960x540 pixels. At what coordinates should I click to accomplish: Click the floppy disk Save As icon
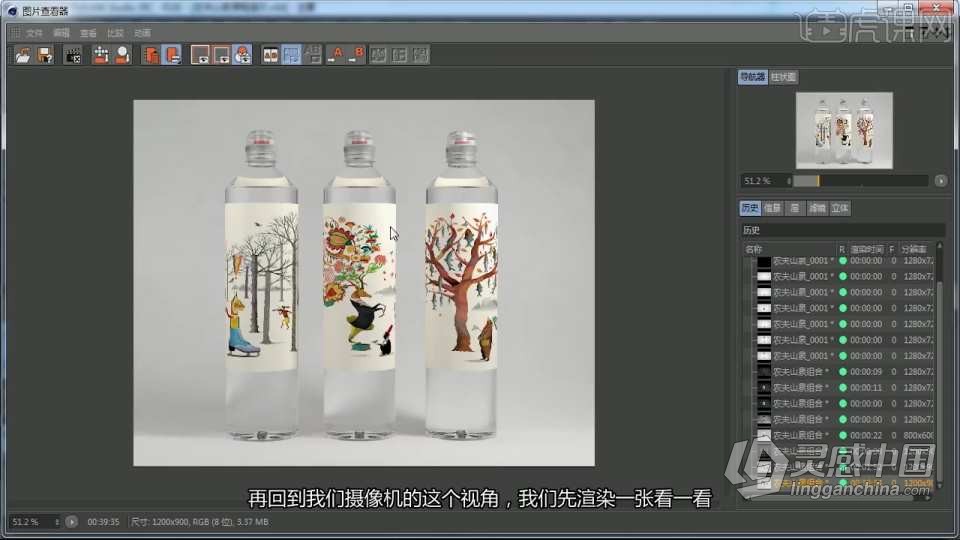pyautogui.click(x=44, y=55)
